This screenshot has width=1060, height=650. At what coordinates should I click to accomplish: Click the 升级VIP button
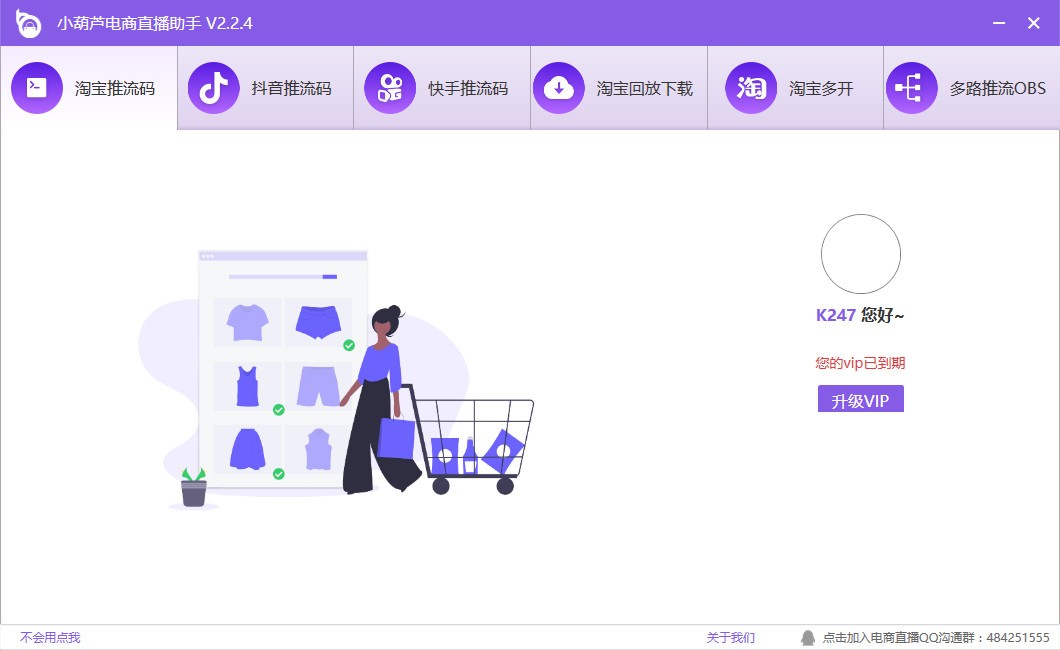[x=861, y=399]
